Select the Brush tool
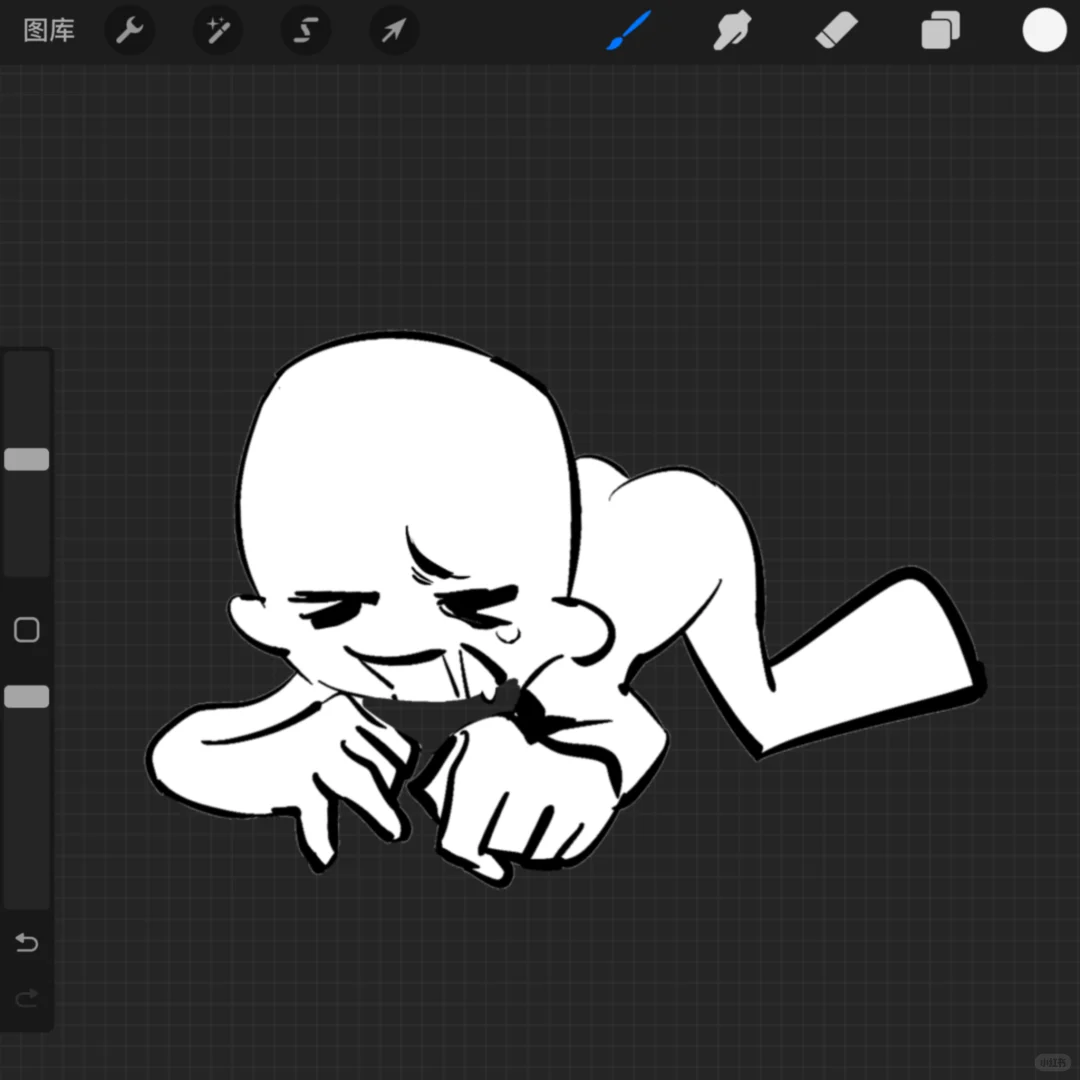Screen dimensions: 1080x1080 point(628,30)
